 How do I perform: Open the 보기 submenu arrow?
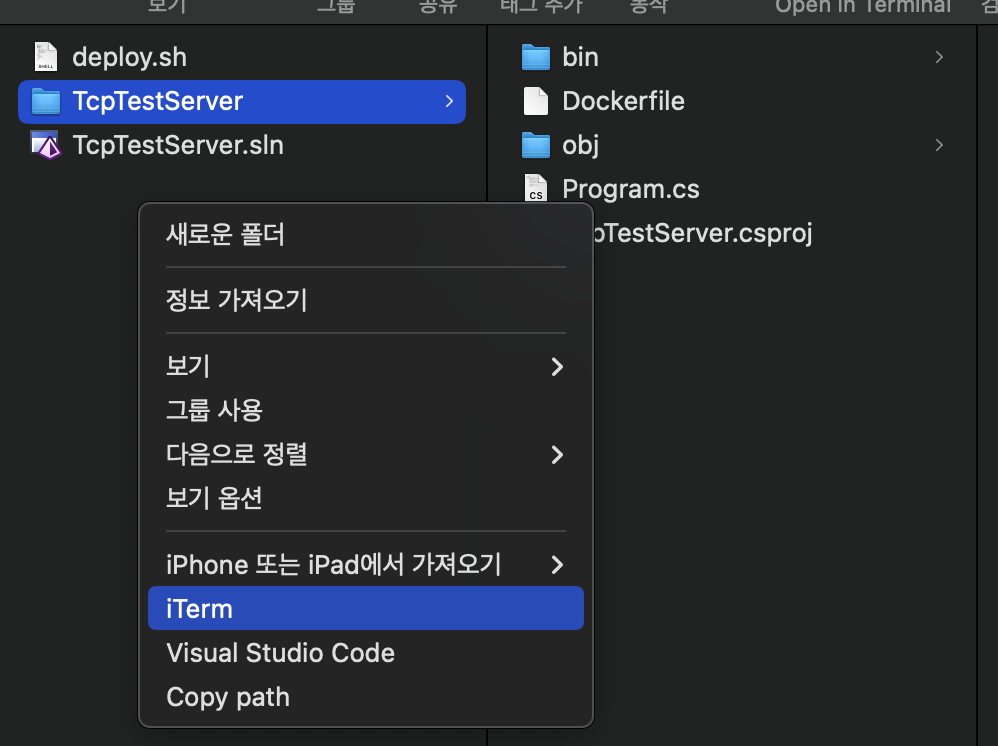(557, 367)
